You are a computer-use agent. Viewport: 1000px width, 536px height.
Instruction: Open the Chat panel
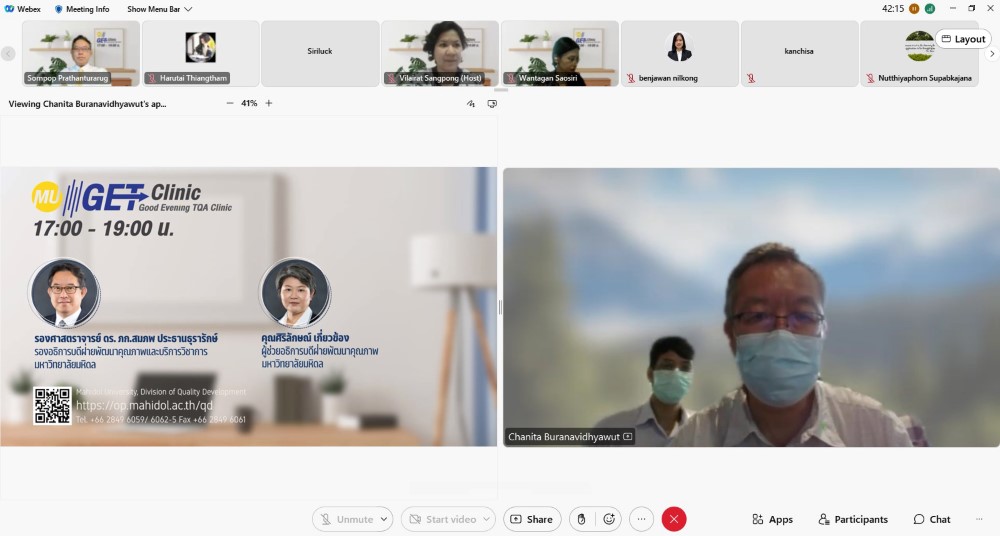(x=931, y=519)
